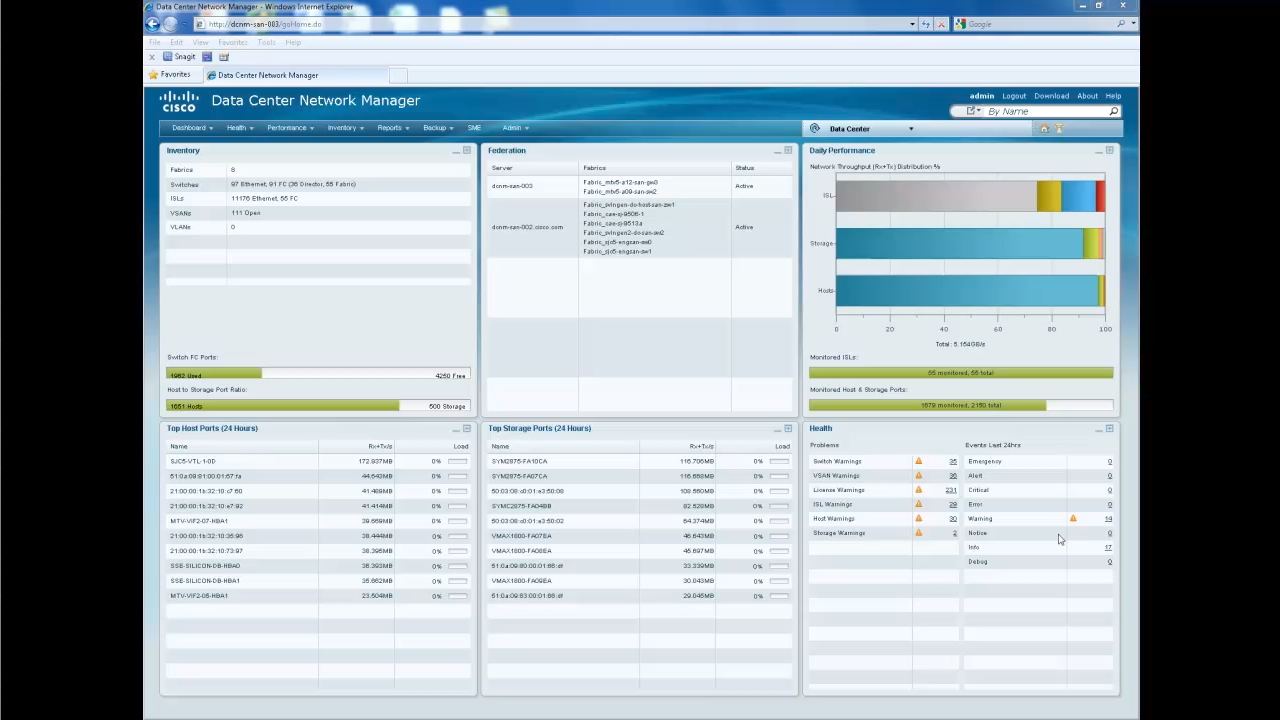
Task: Click the Switch Warnings alert triangle
Action: click(x=919, y=461)
